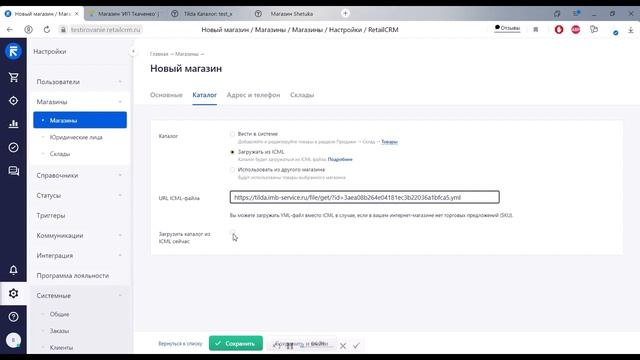Click the Вернуться к списку link
The image size is (640, 360).
(x=180, y=344)
